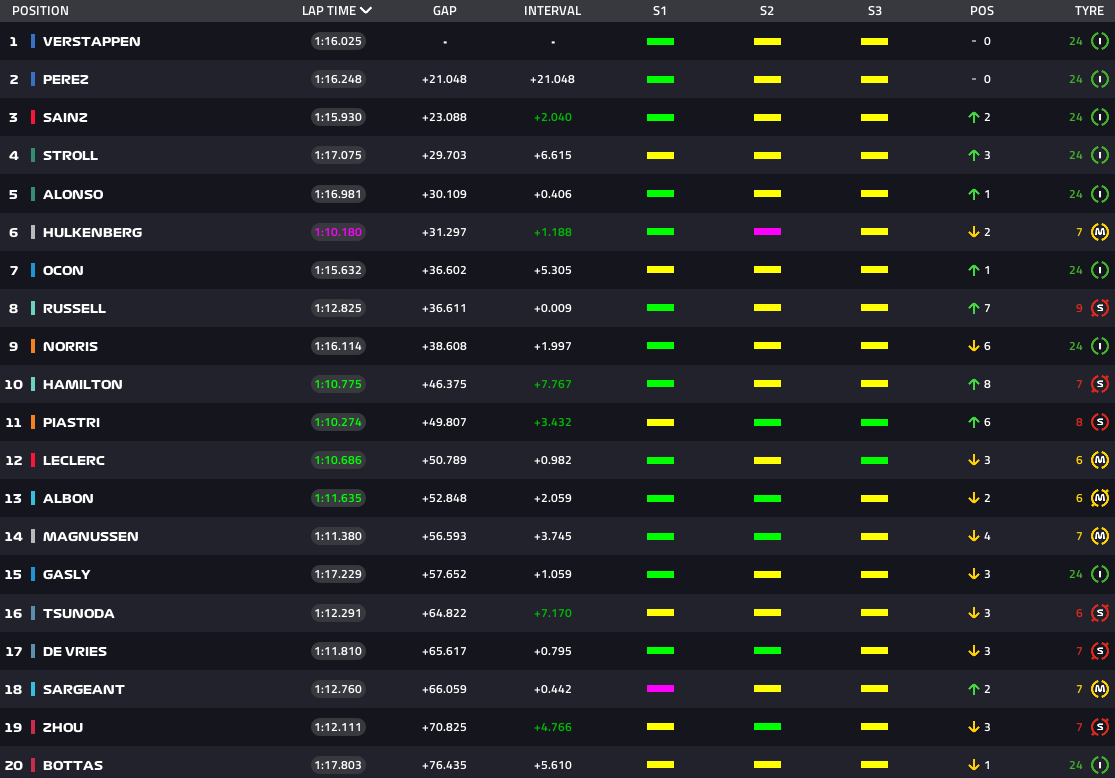Click Leclerc's green lap time 1:10.686

point(338,460)
